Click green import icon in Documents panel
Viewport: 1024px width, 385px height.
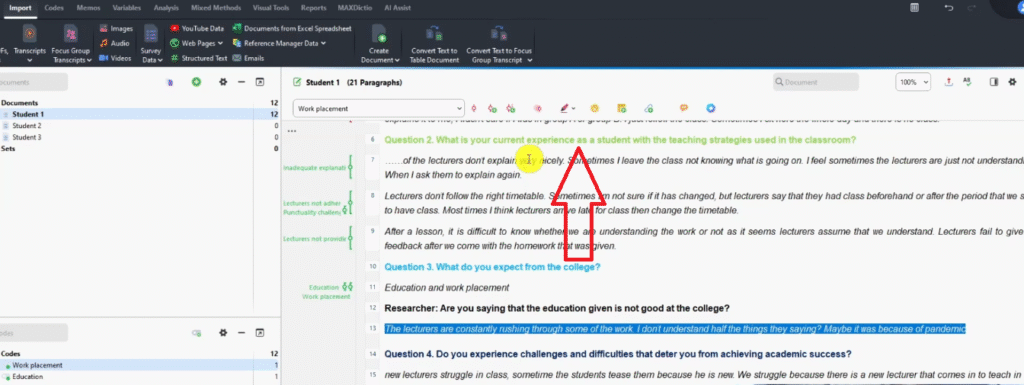pos(196,82)
